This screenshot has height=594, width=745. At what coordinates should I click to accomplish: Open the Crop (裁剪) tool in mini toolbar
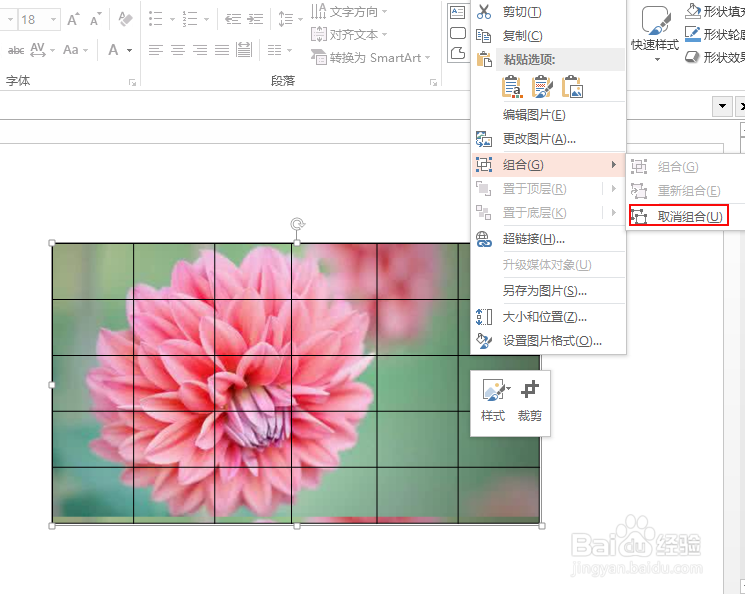[x=530, y=401]
